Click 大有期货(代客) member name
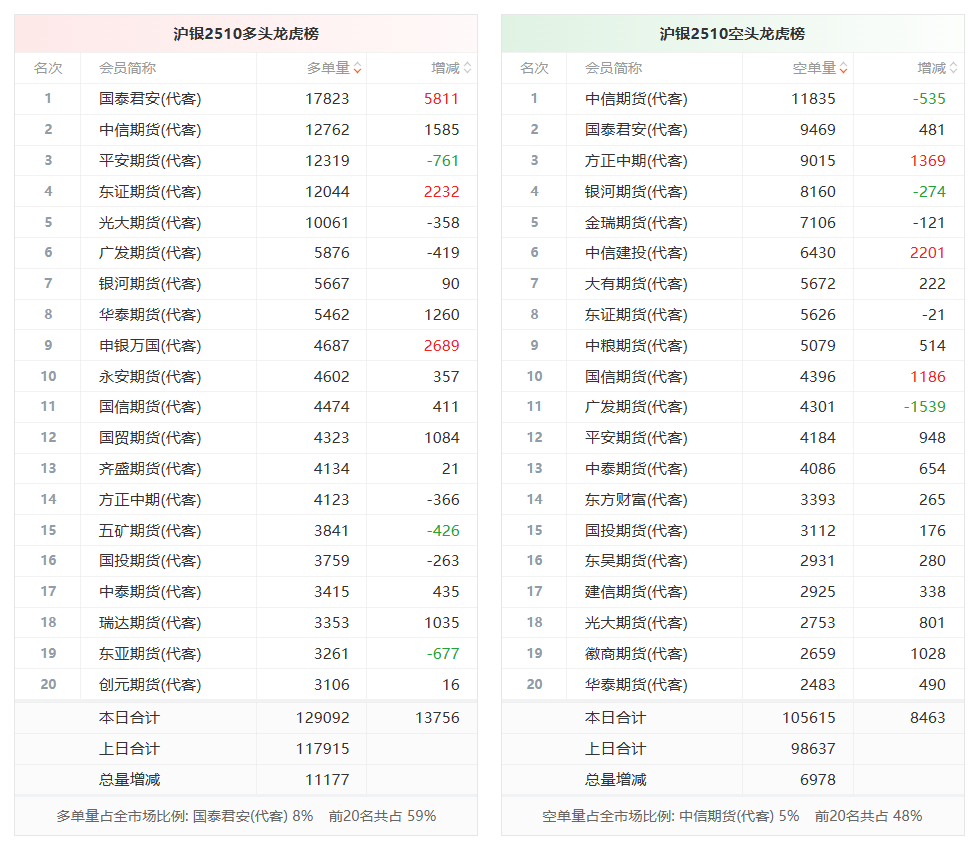Image resolution: width=974 pixels, height=844 pixels. pos(637,284)
